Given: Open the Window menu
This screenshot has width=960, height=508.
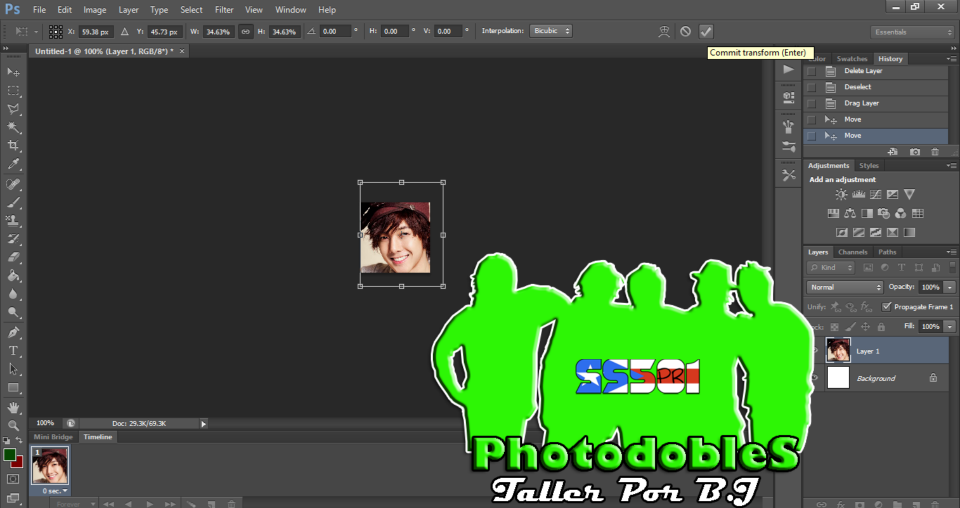Looking at the screenshot, I should pyautogui.click(x=290, y=10).
